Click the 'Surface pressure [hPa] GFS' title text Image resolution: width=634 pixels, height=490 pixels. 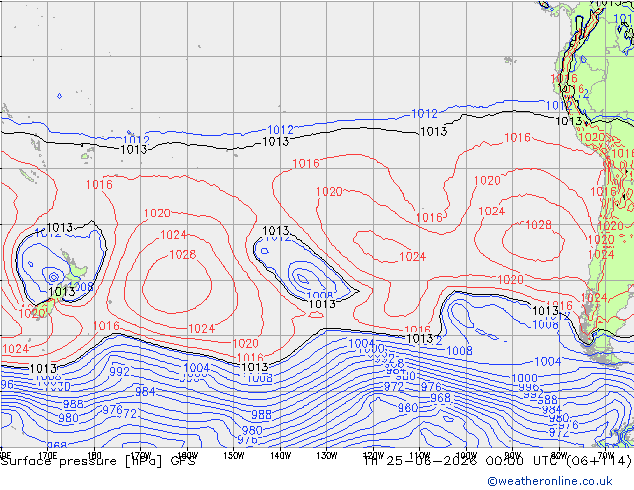pyautogui.click(x=98, y=461)
